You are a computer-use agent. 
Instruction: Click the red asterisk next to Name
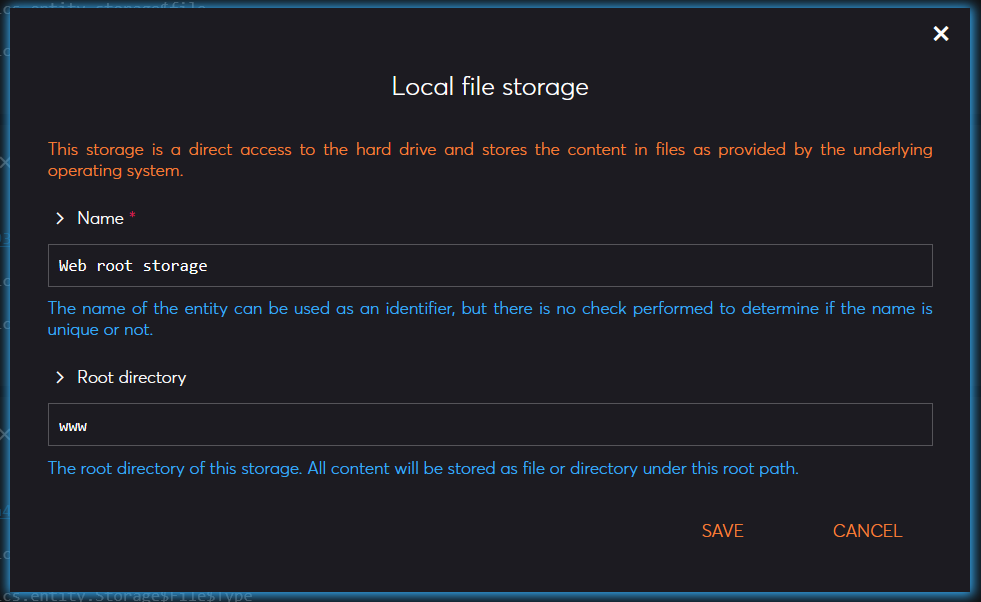133,212
